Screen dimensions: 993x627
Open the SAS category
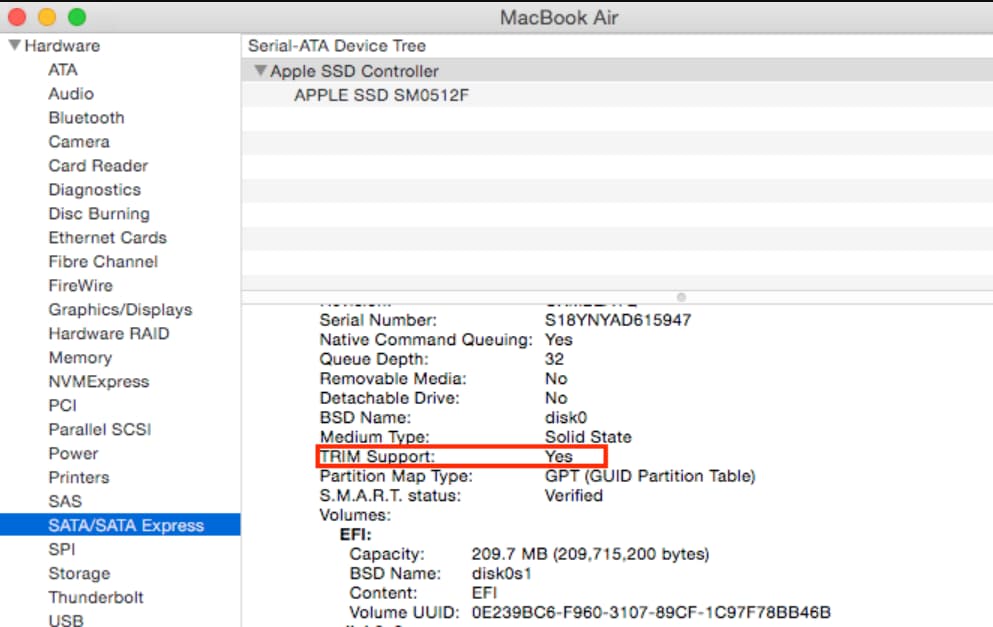(x=65, y=502)
